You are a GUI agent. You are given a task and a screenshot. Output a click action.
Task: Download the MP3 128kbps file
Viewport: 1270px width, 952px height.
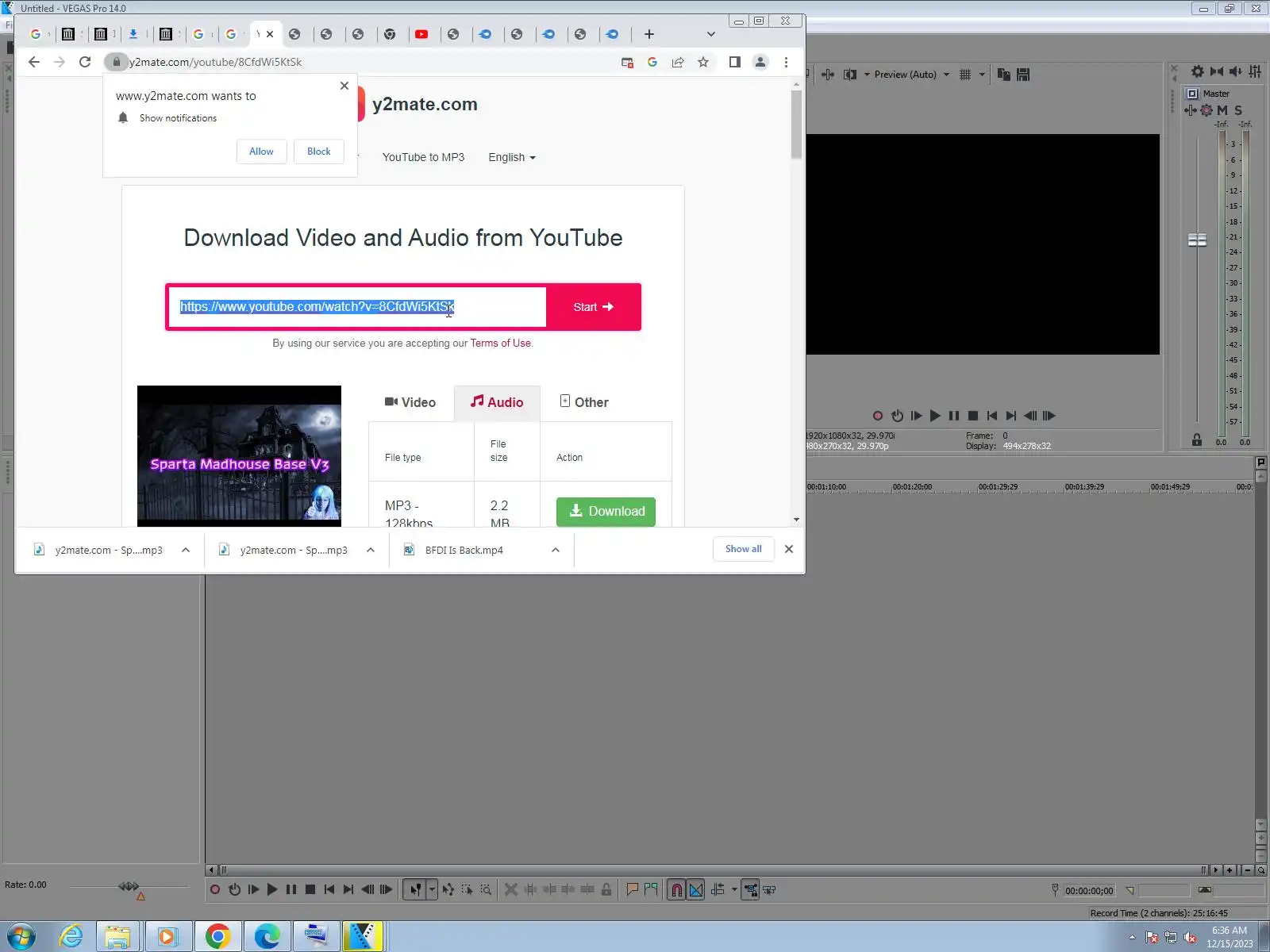(606, 512)
